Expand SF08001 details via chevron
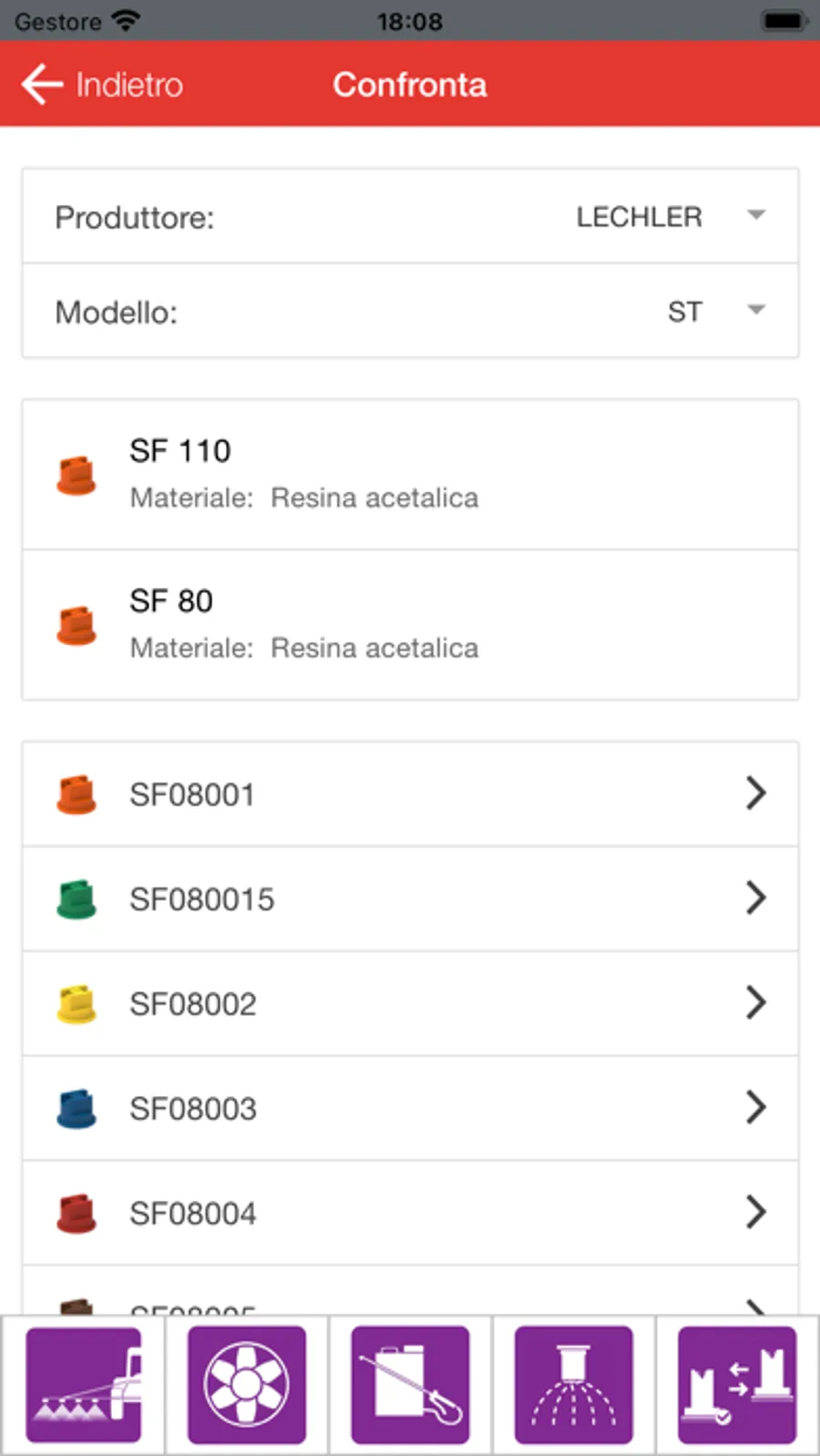This screenshot has height=1456, width=820. point(755,794)
